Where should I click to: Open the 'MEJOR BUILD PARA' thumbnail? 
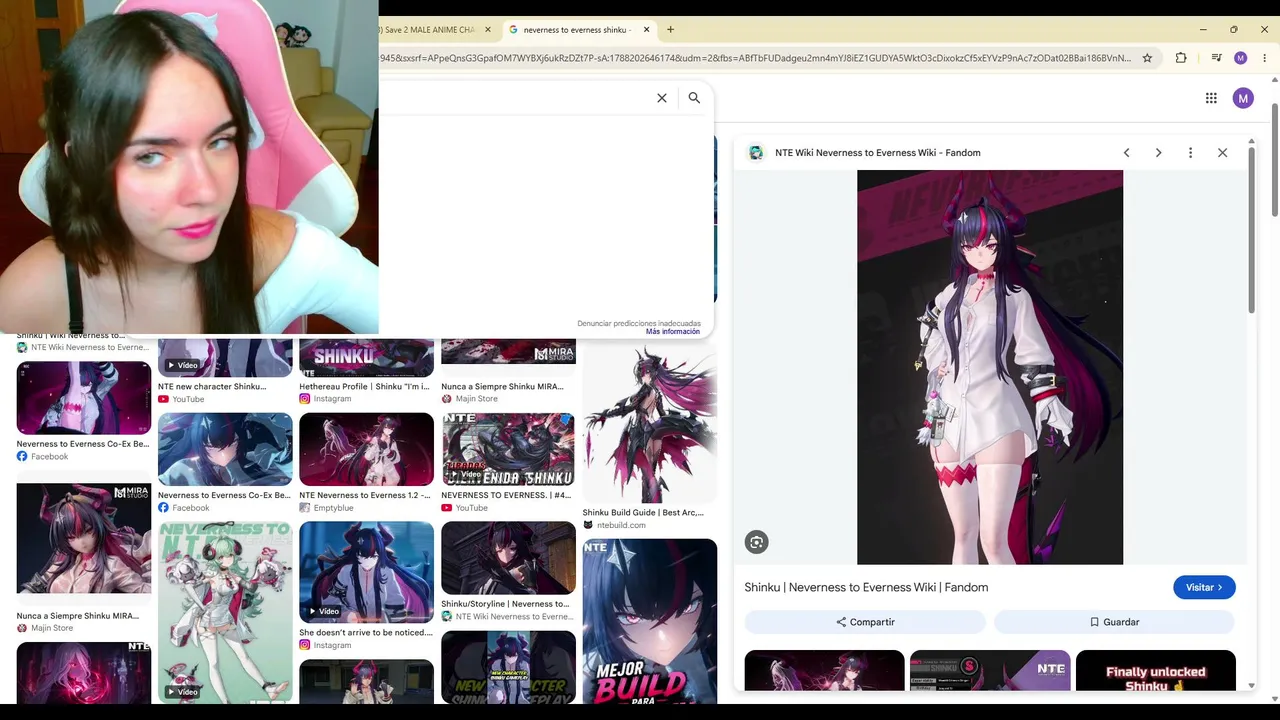pos(650,621)
